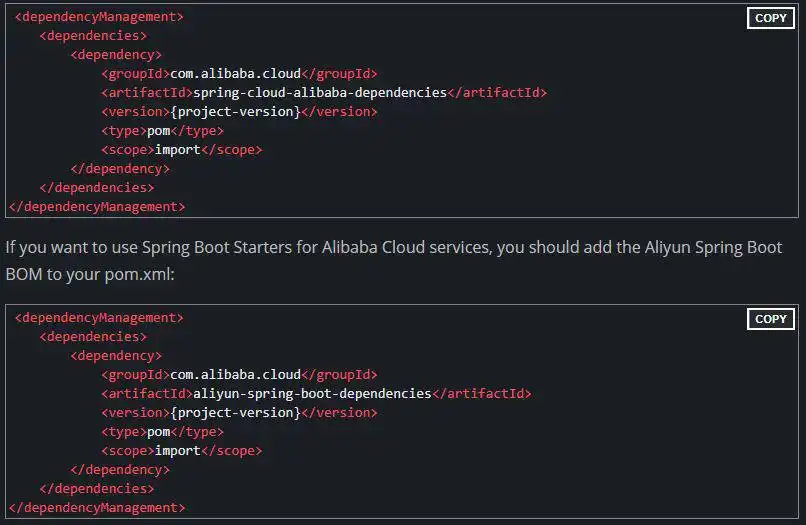The height and width of the screenshot is (525, 806).
Task: Click opening dependencies tag in second block
Action: click(93, 337)
